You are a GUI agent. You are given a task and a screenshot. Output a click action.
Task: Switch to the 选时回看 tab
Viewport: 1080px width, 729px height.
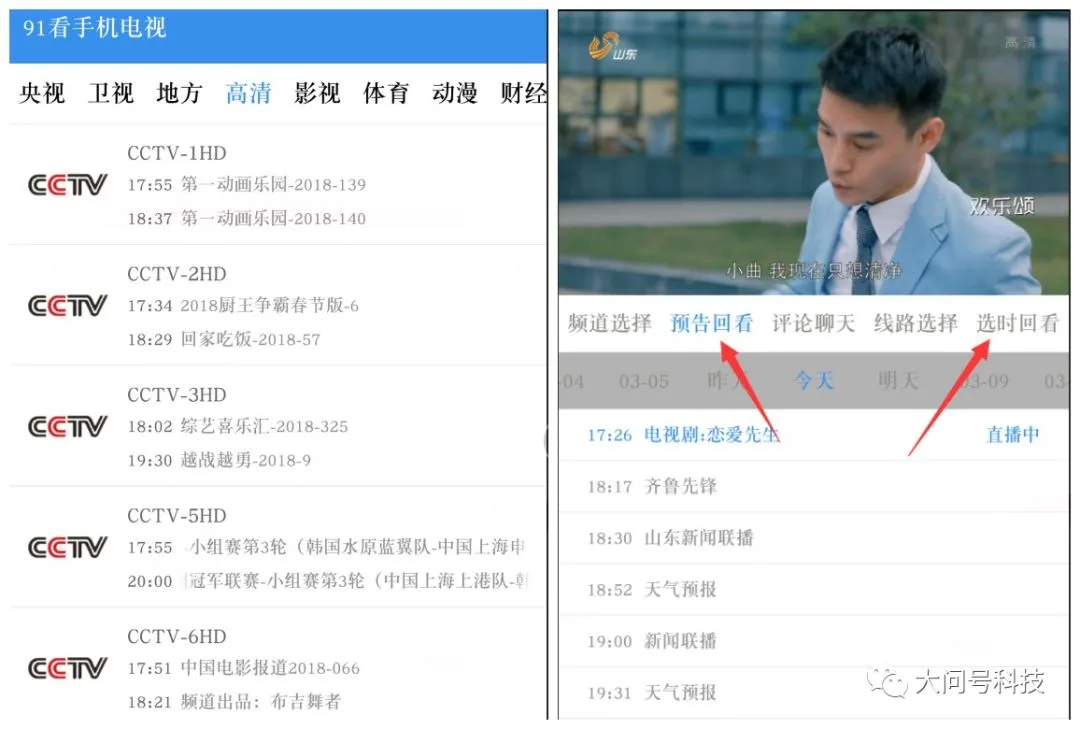(1017, 322)
